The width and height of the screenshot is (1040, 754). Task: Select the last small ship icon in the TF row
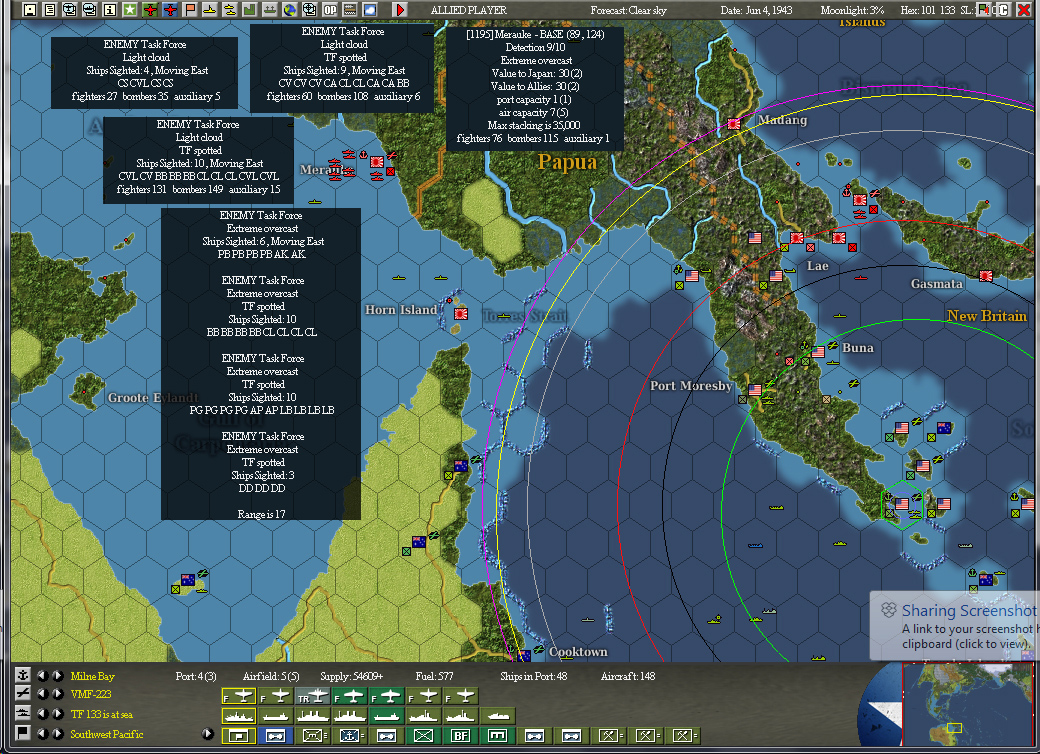pyautogui.click(x=498, y=716)
